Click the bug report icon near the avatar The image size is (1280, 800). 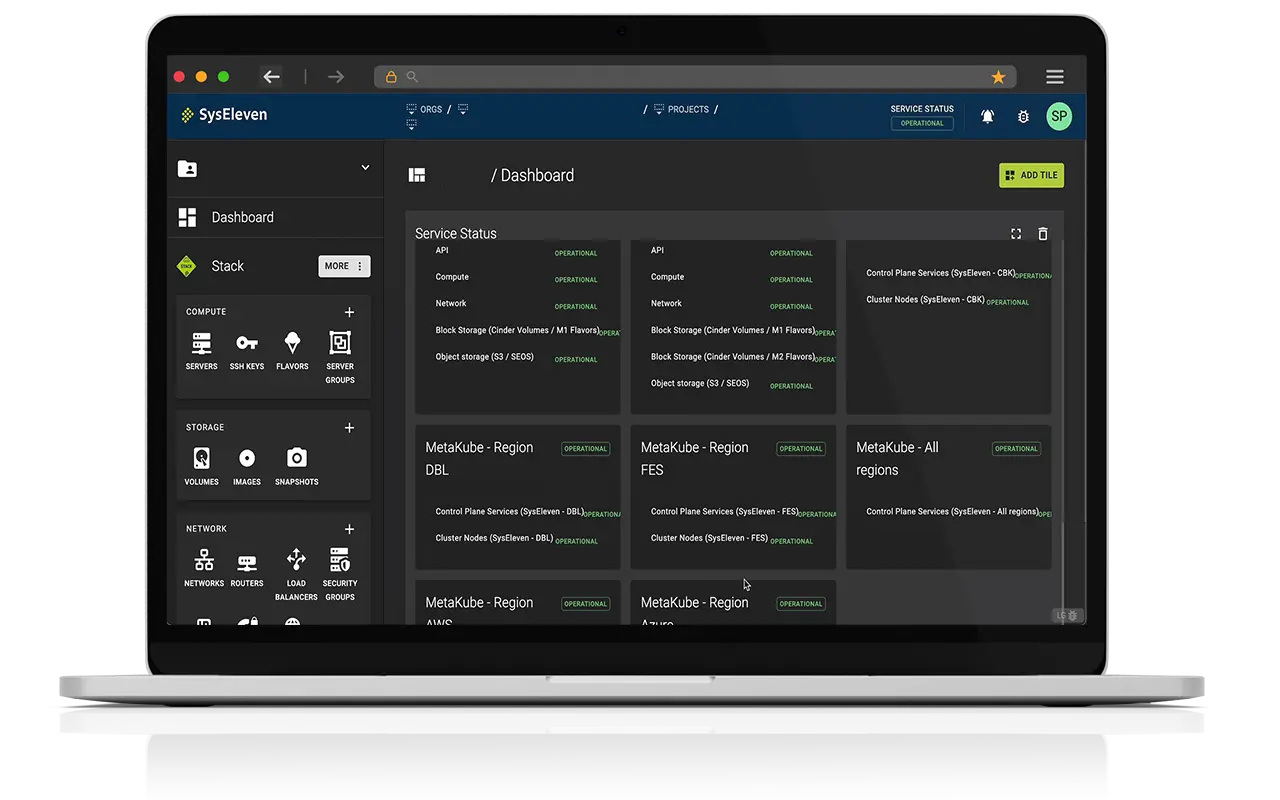click(1023, 116)
